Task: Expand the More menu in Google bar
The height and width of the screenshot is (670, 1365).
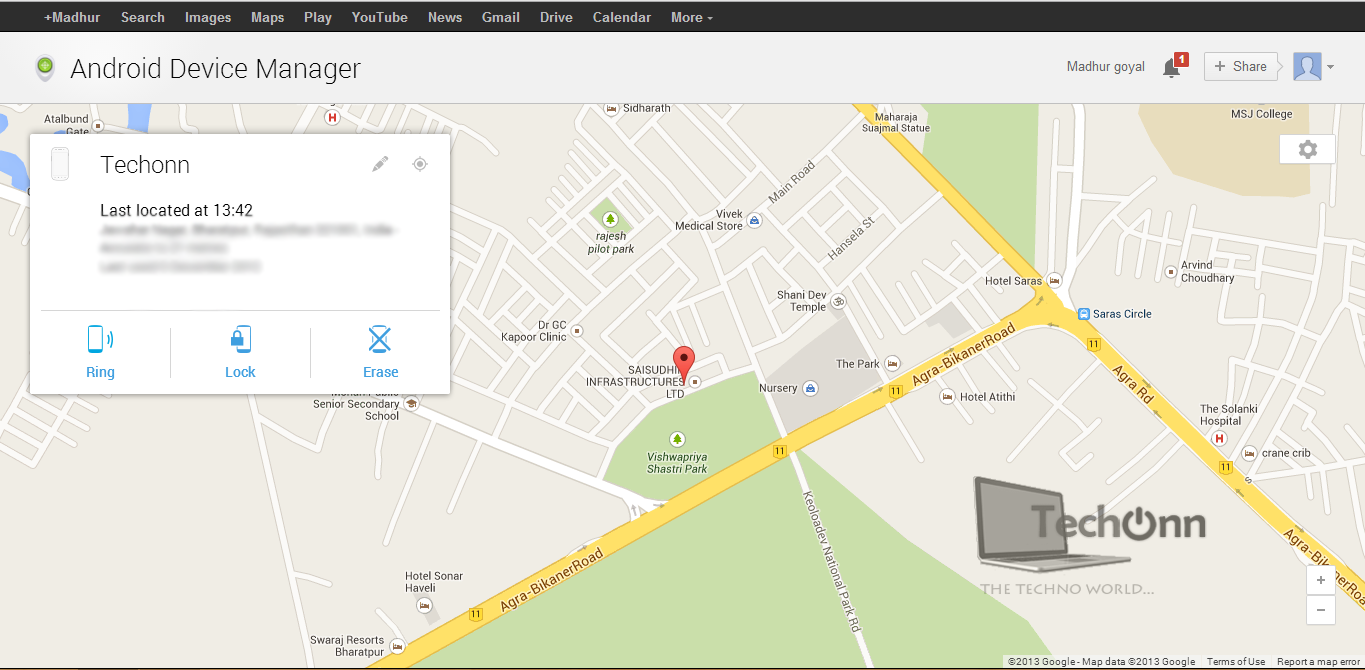Action: (x=692, y=17)
